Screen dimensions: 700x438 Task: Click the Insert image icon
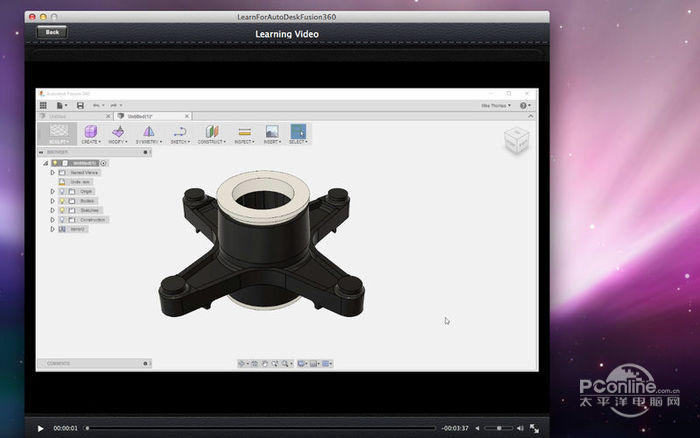point(271,131)
